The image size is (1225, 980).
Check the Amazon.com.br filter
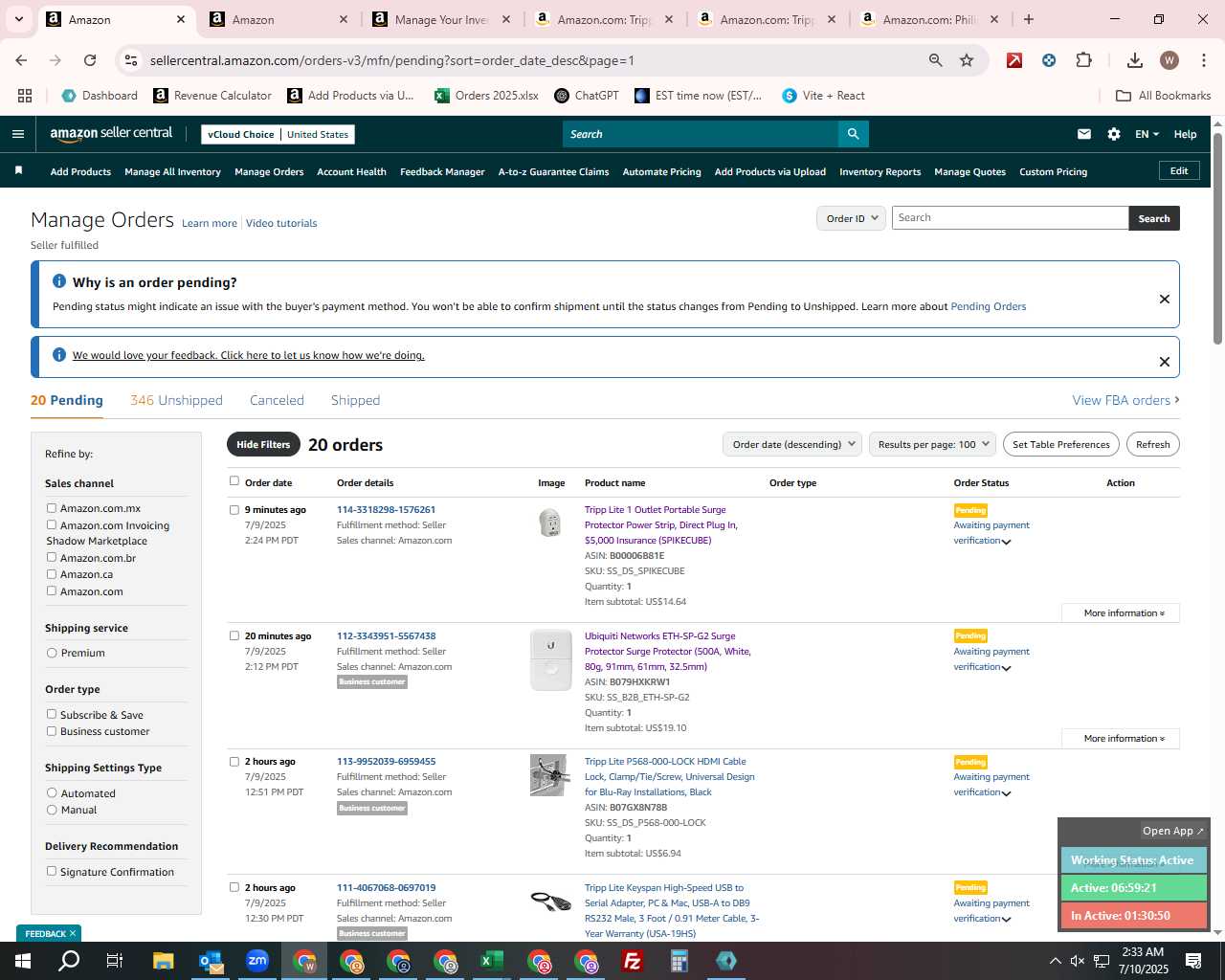pos(52,557)
